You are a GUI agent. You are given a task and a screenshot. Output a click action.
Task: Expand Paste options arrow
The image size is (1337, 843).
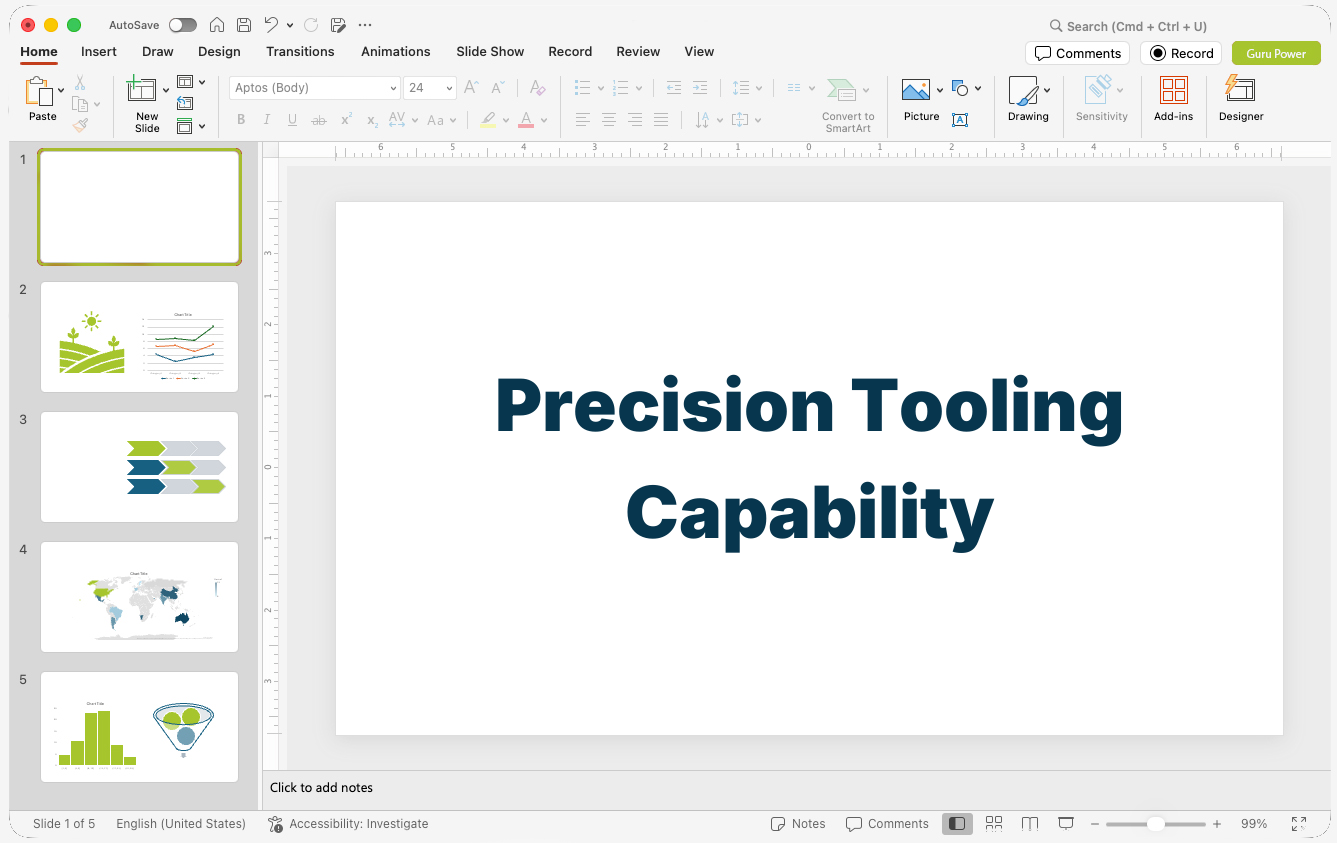(62, 90)
